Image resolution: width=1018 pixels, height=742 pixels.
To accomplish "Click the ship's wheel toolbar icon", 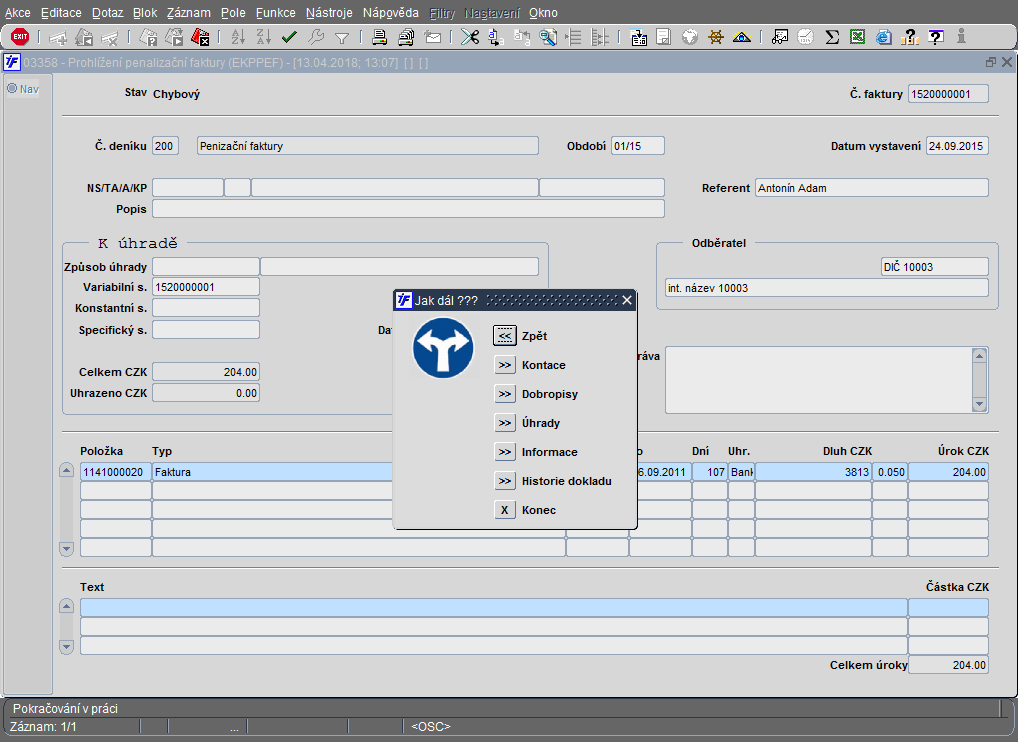I will [x=715, y=37].
